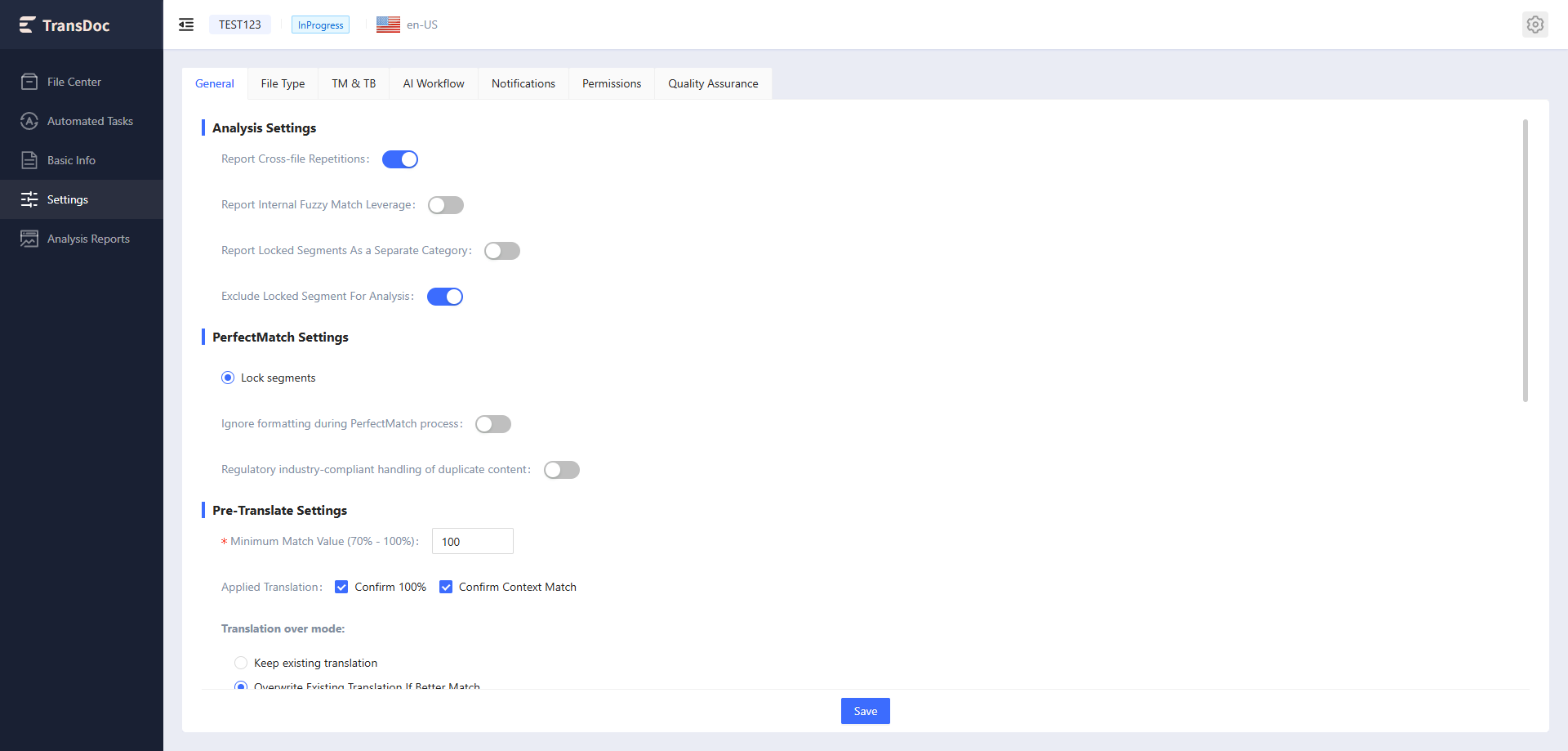1568x751 pixels.
Task: Open the gear settings icon top right
Action: pos(1535,25)
